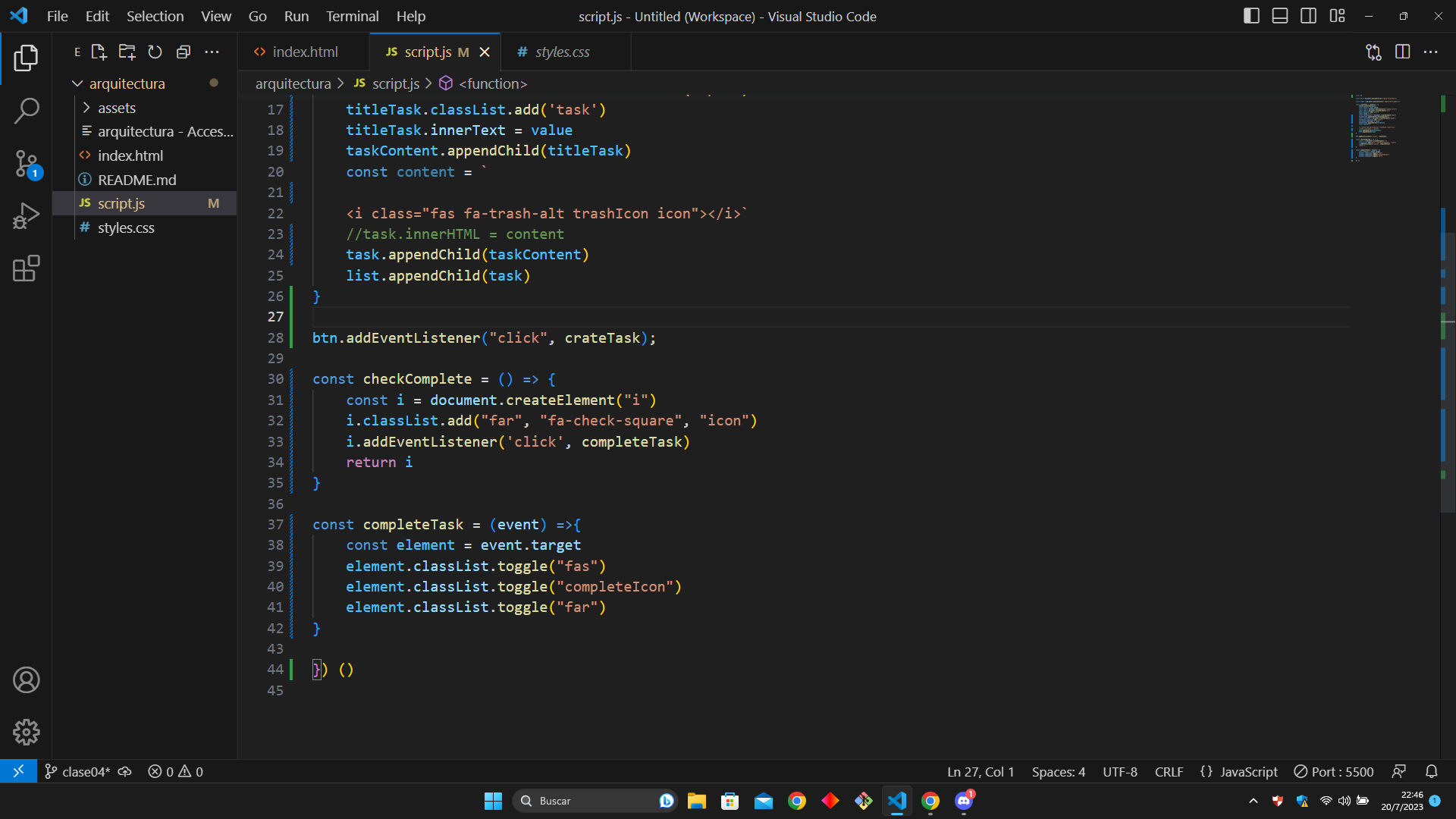Expand the assets folder

coord(144,108)
